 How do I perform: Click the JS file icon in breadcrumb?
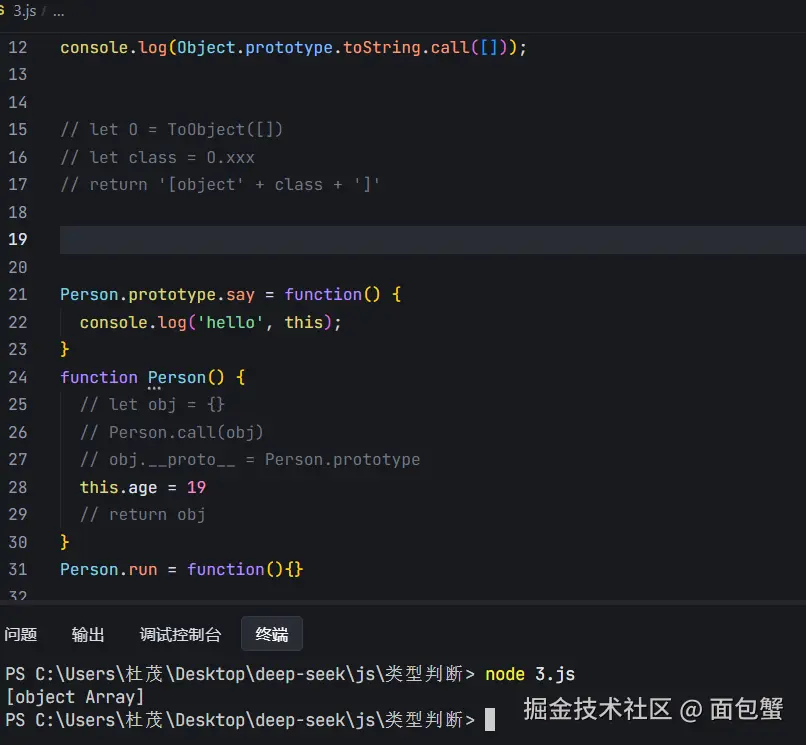tap(3, 12)
